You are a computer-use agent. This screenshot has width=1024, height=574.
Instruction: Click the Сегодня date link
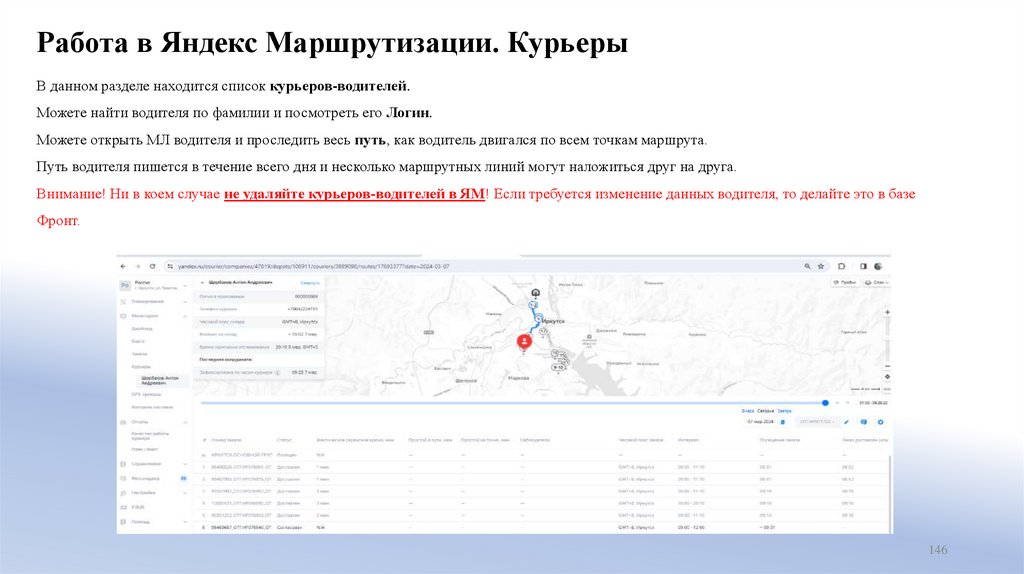[765, 411]
